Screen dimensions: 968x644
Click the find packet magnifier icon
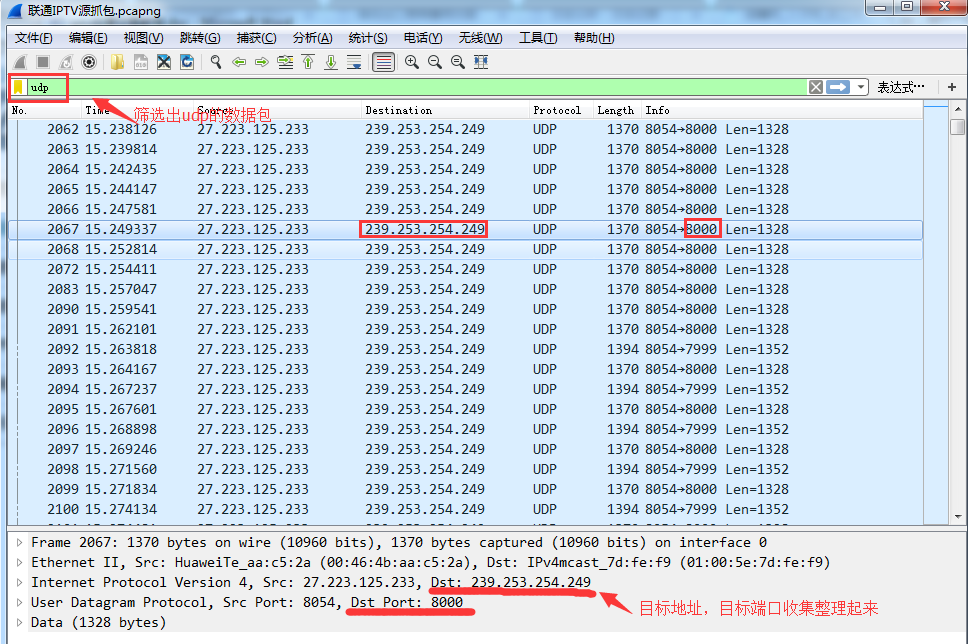point(215,62)
